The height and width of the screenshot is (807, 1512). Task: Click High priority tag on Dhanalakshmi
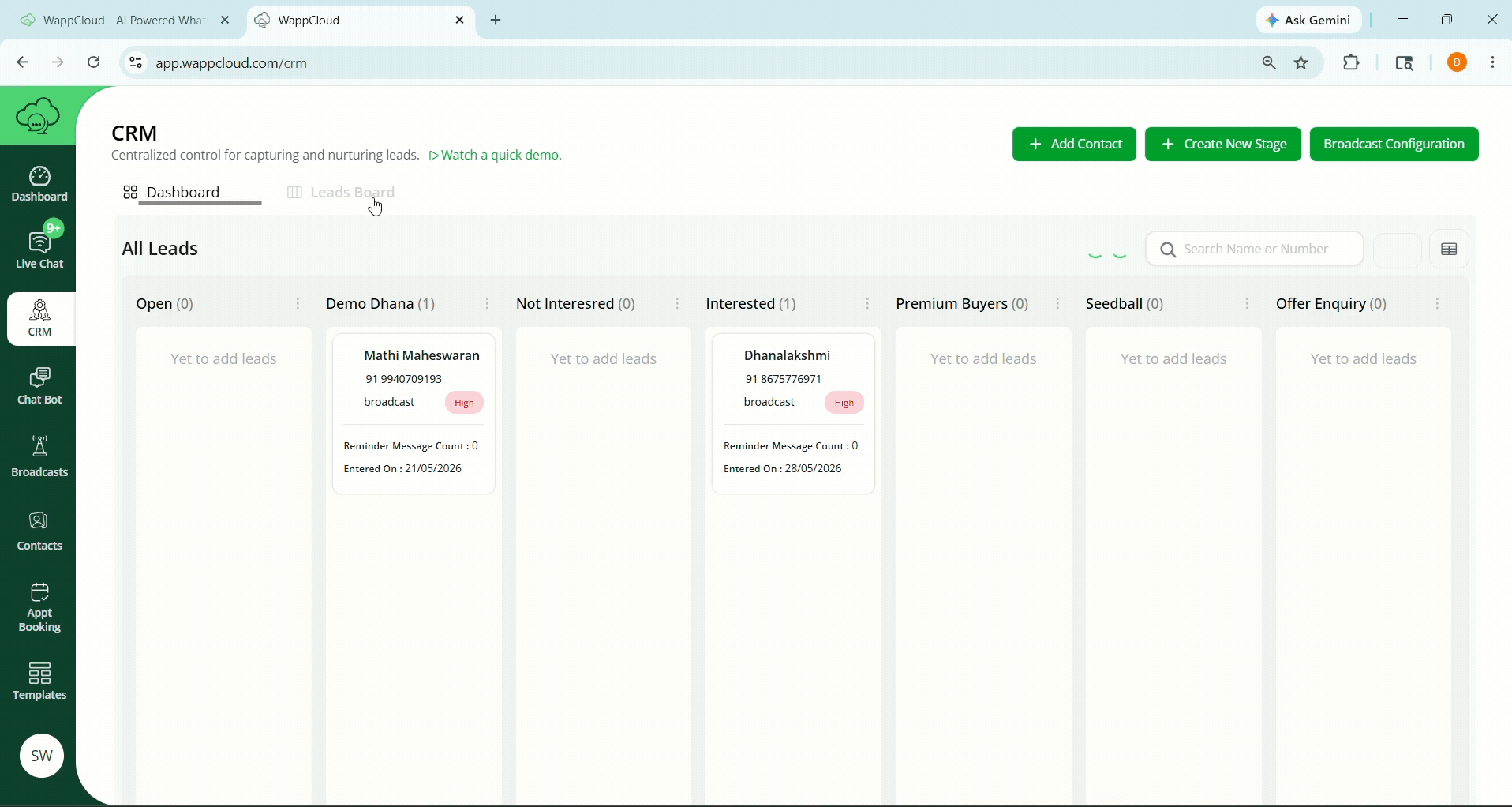coord(844,403)
